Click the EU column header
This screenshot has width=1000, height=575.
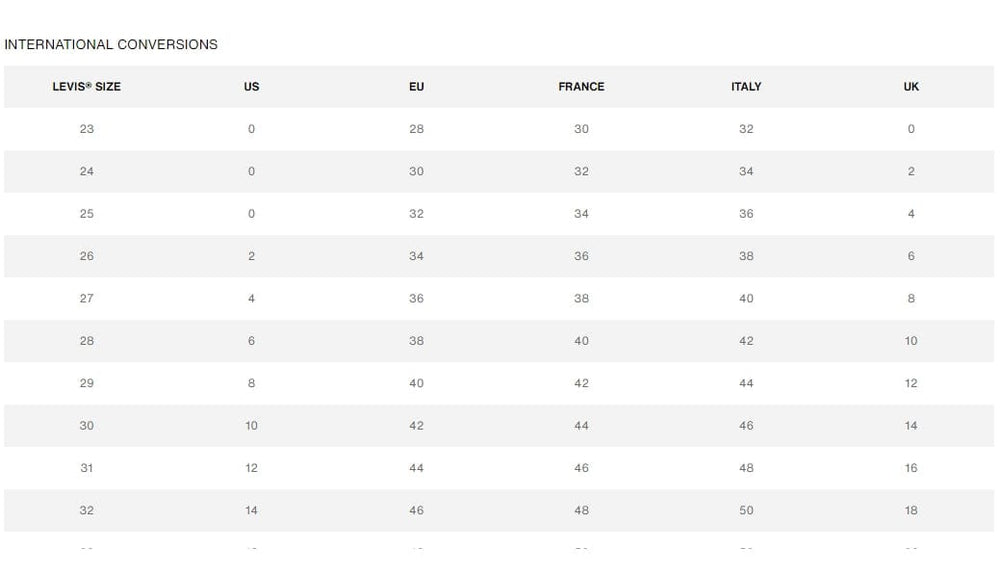[416, 87]
